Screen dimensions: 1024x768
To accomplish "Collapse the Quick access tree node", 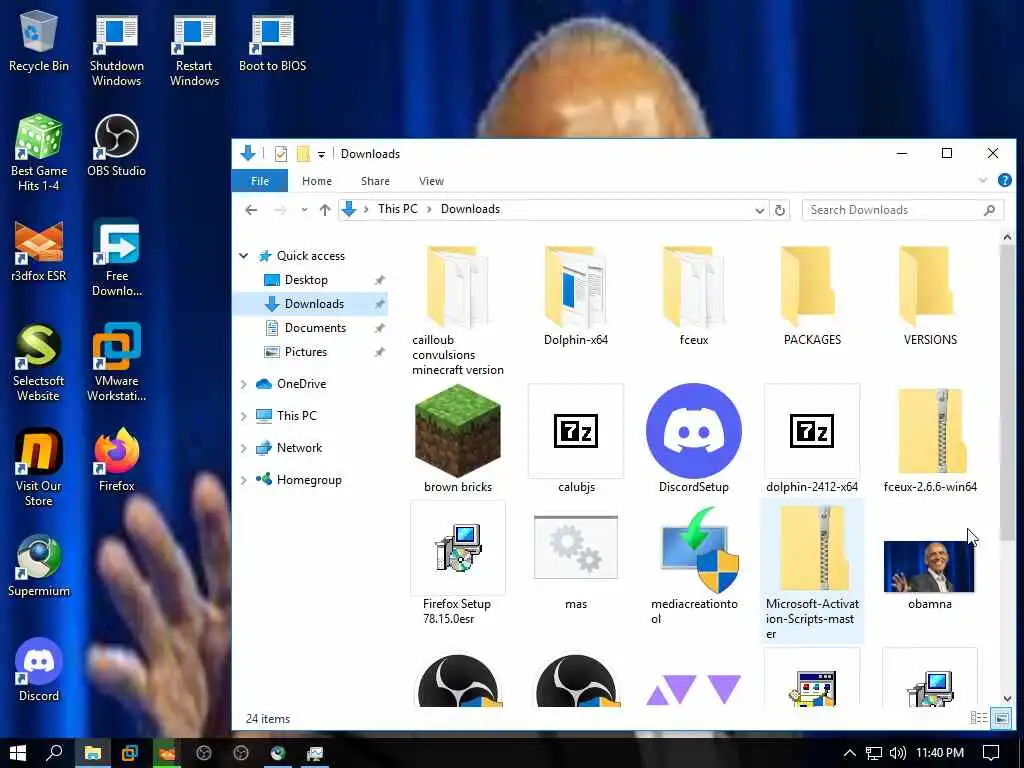I will [x=244, y=256].
